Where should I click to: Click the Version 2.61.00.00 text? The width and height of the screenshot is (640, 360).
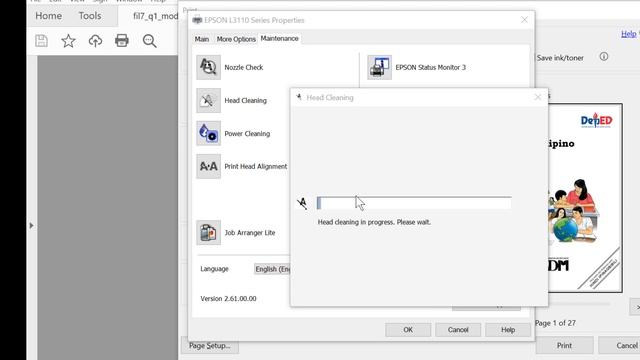coord(228,299)
